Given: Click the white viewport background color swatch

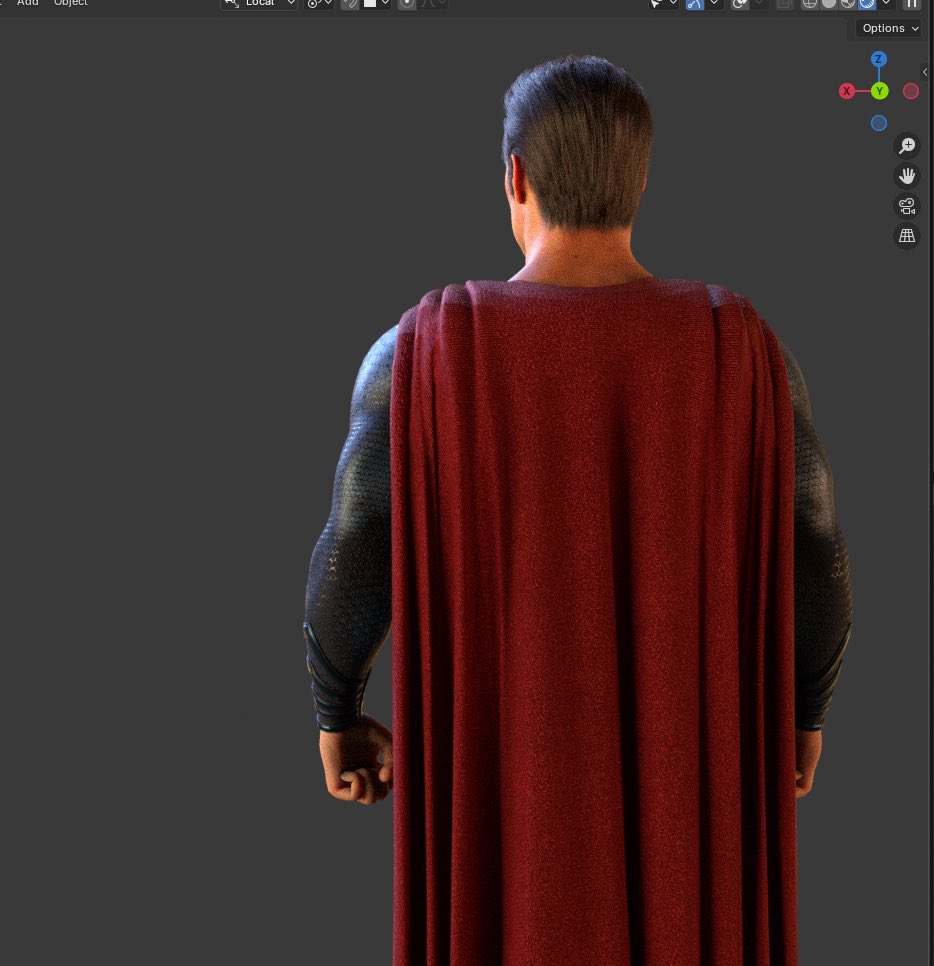Looking at the screenshot, I should pos(370,4).
